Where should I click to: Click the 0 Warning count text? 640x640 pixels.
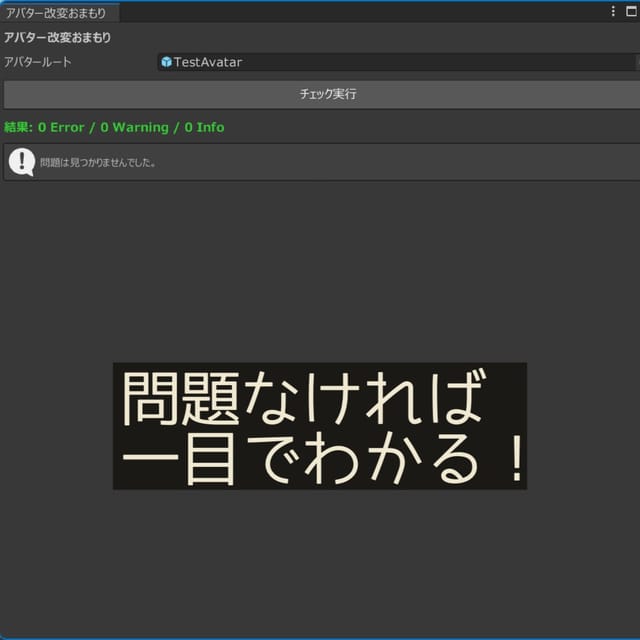coord(134,127)
